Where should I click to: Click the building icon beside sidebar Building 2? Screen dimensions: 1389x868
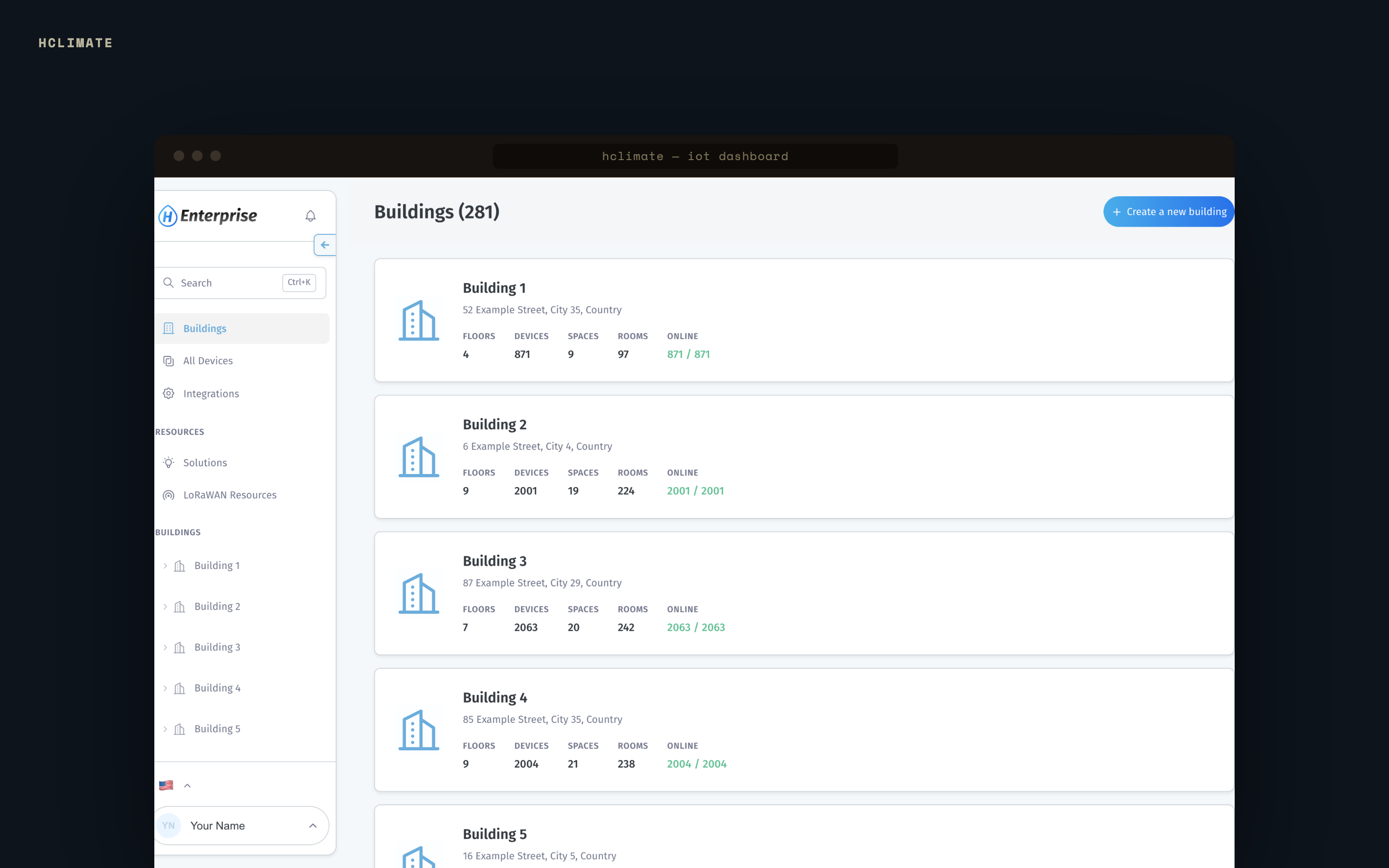(x=179, y=607)
